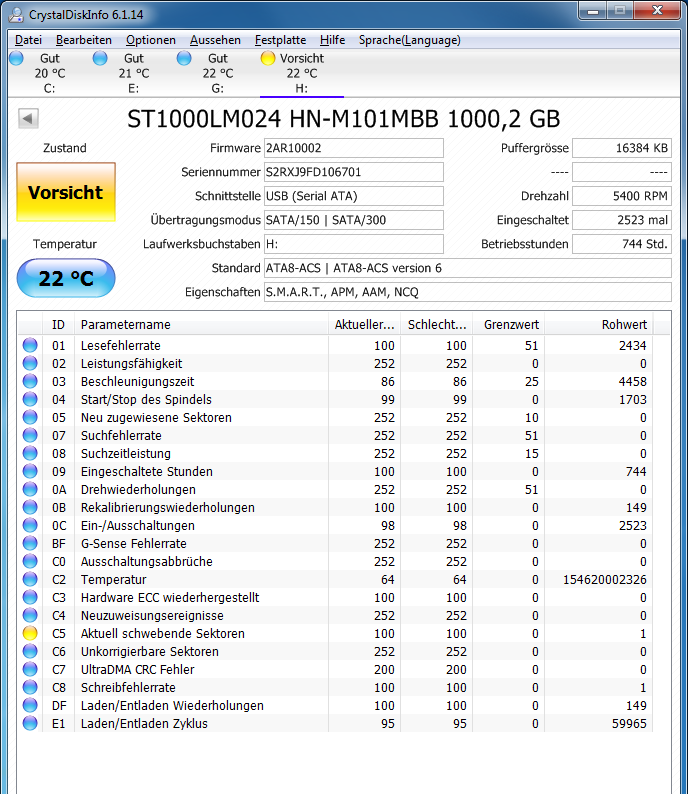Click yellow status icon of Aktuell schwebende Sektoren
Screen dimensions: 688x794
click(30, 633)
